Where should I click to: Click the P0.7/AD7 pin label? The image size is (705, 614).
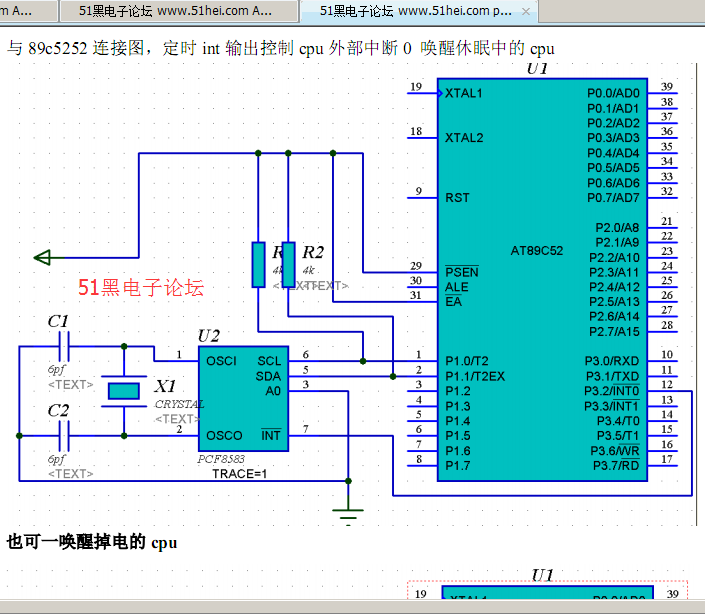pyautogui.click(x=613, y=198)
